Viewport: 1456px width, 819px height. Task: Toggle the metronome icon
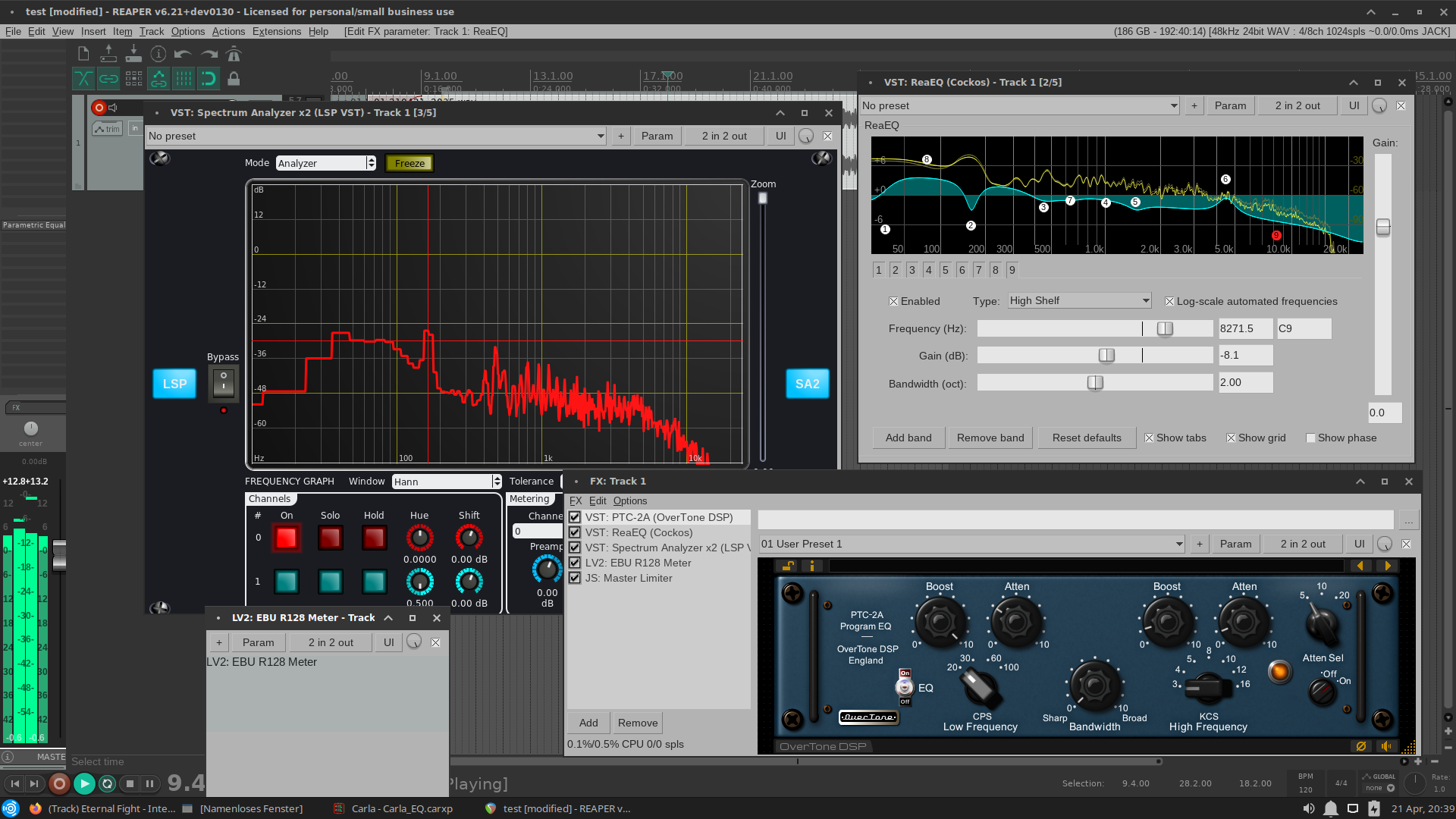click(x=234, y=54)
